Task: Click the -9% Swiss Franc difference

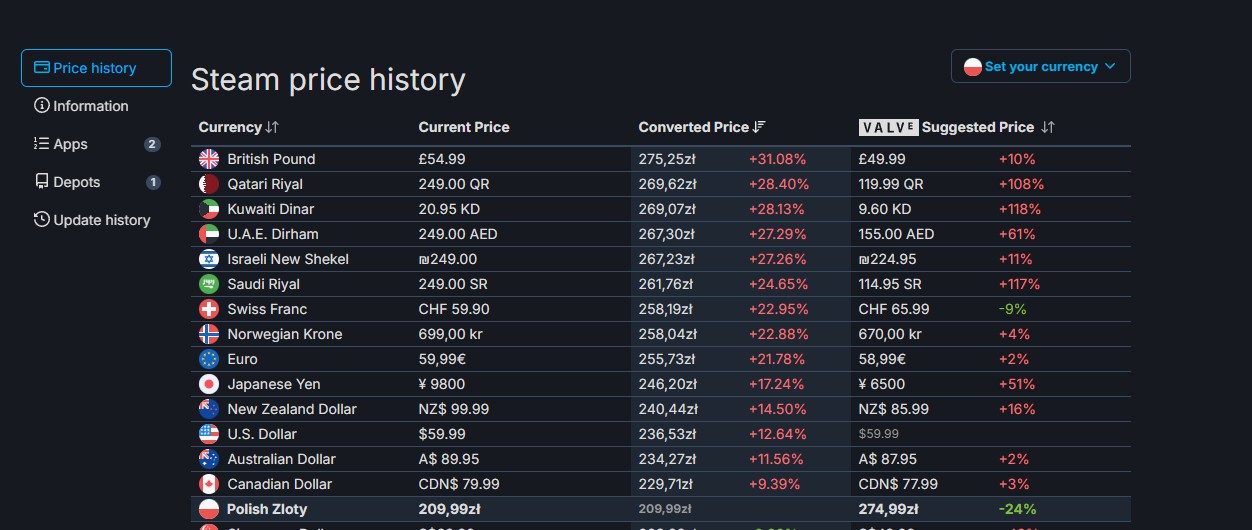Action: pyautogui.click(x=1013, y=309)
